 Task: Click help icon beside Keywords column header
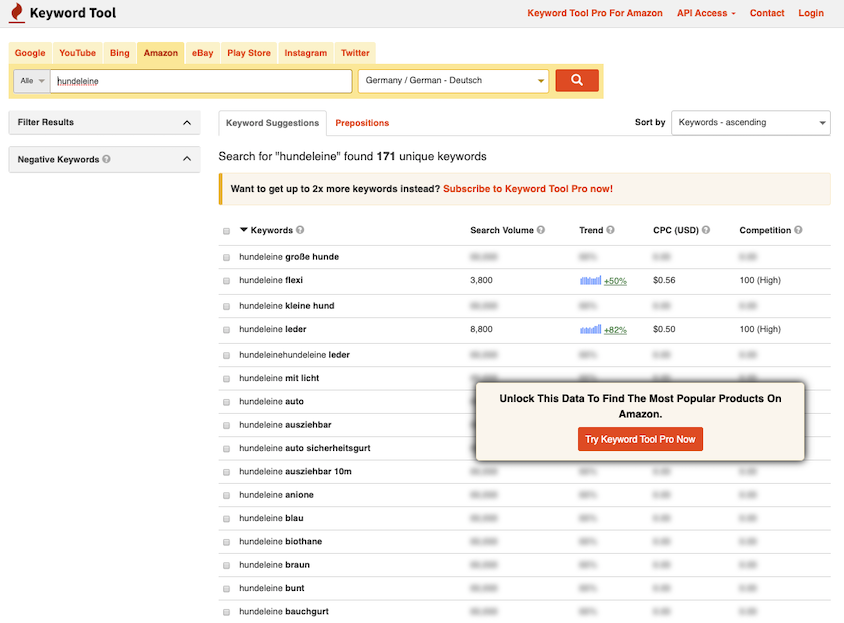pos(300,231)
